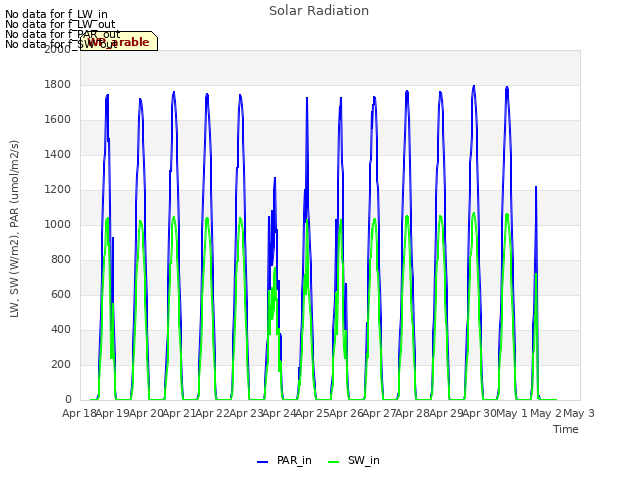Image resolution: width=640 pixels, height=480 pixels.
Task: Click the May 3 x-axis tick label
Action: coord(579,413)
